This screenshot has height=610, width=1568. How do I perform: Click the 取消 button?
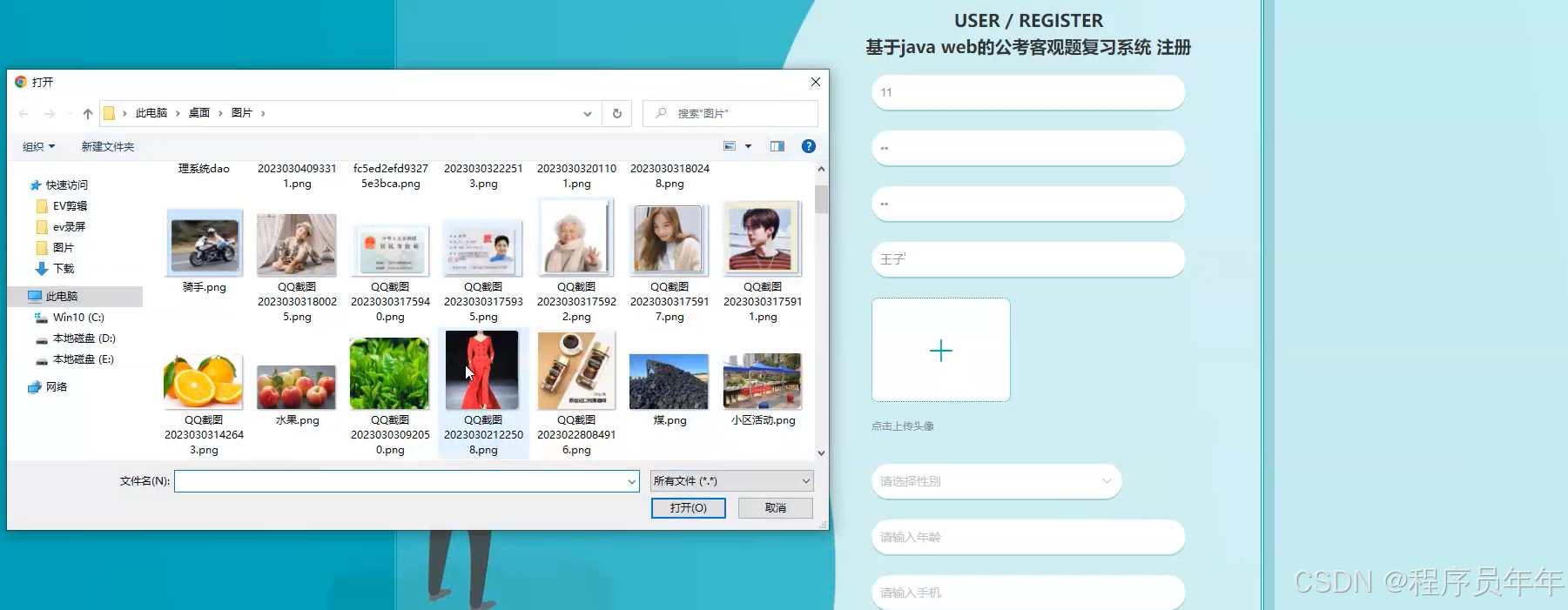pos(776,508)
